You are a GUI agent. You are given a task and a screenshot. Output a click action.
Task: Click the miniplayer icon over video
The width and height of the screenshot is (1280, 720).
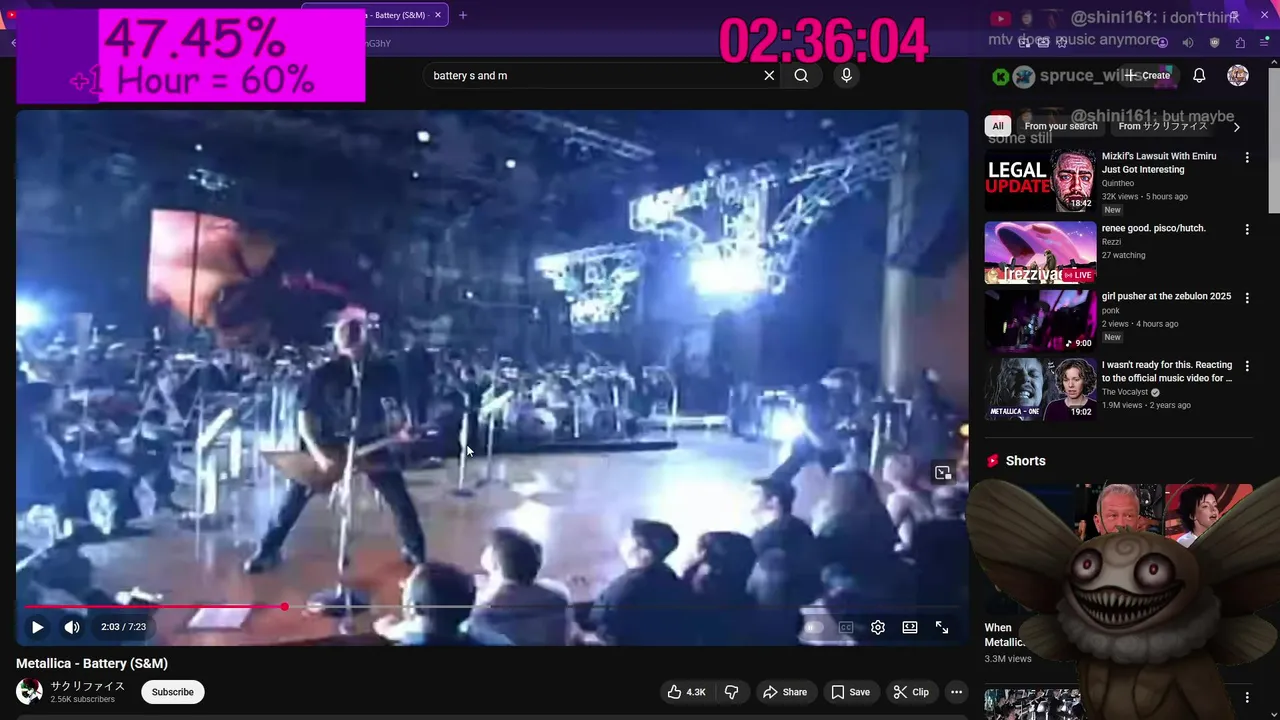pyautogui.click(x=943, y=473)
